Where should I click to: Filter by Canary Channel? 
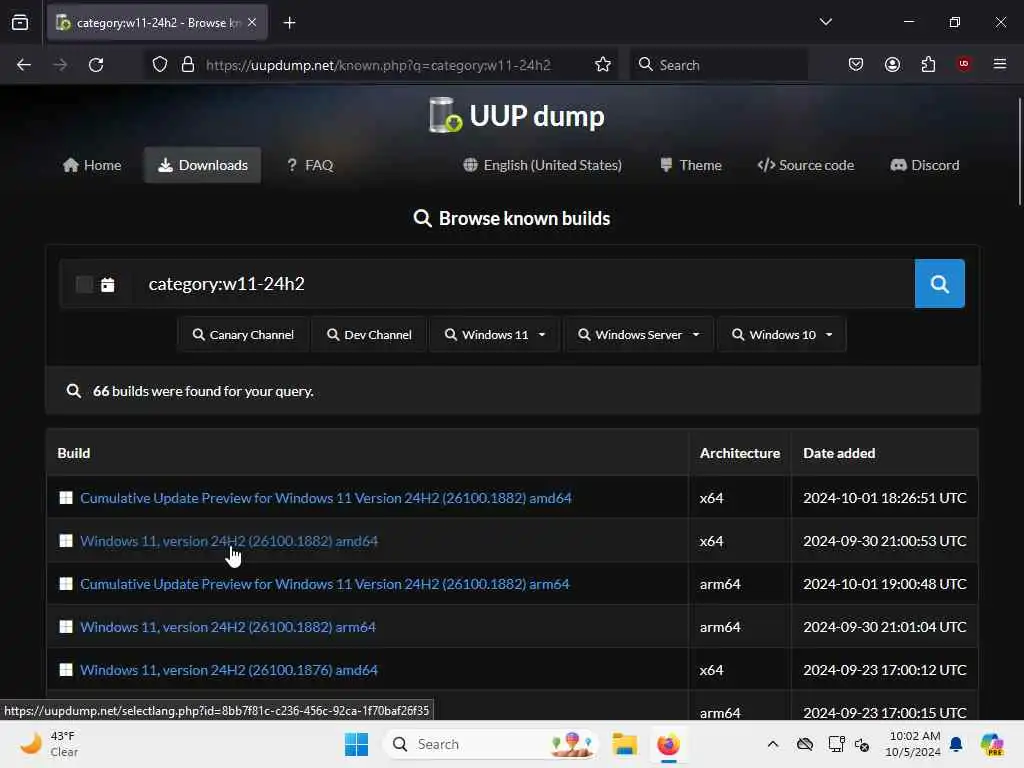point(243,334)
